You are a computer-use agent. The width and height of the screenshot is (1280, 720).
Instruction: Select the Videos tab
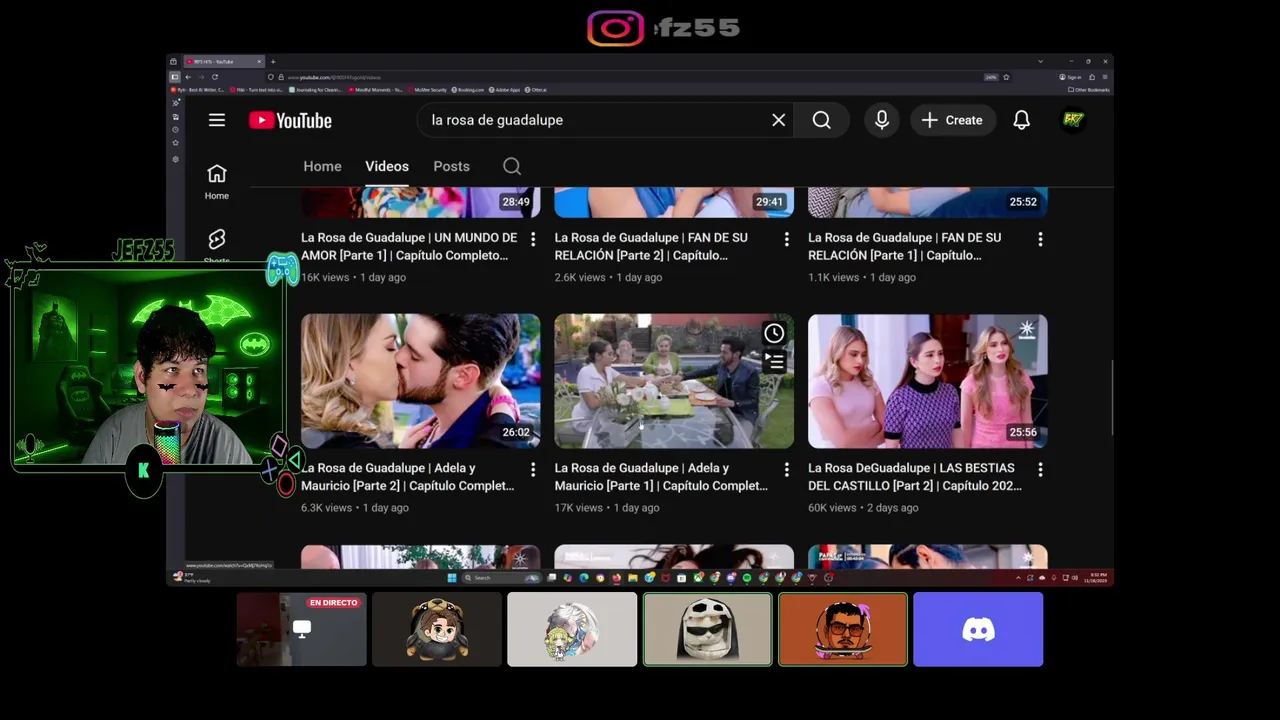(387, 166)
